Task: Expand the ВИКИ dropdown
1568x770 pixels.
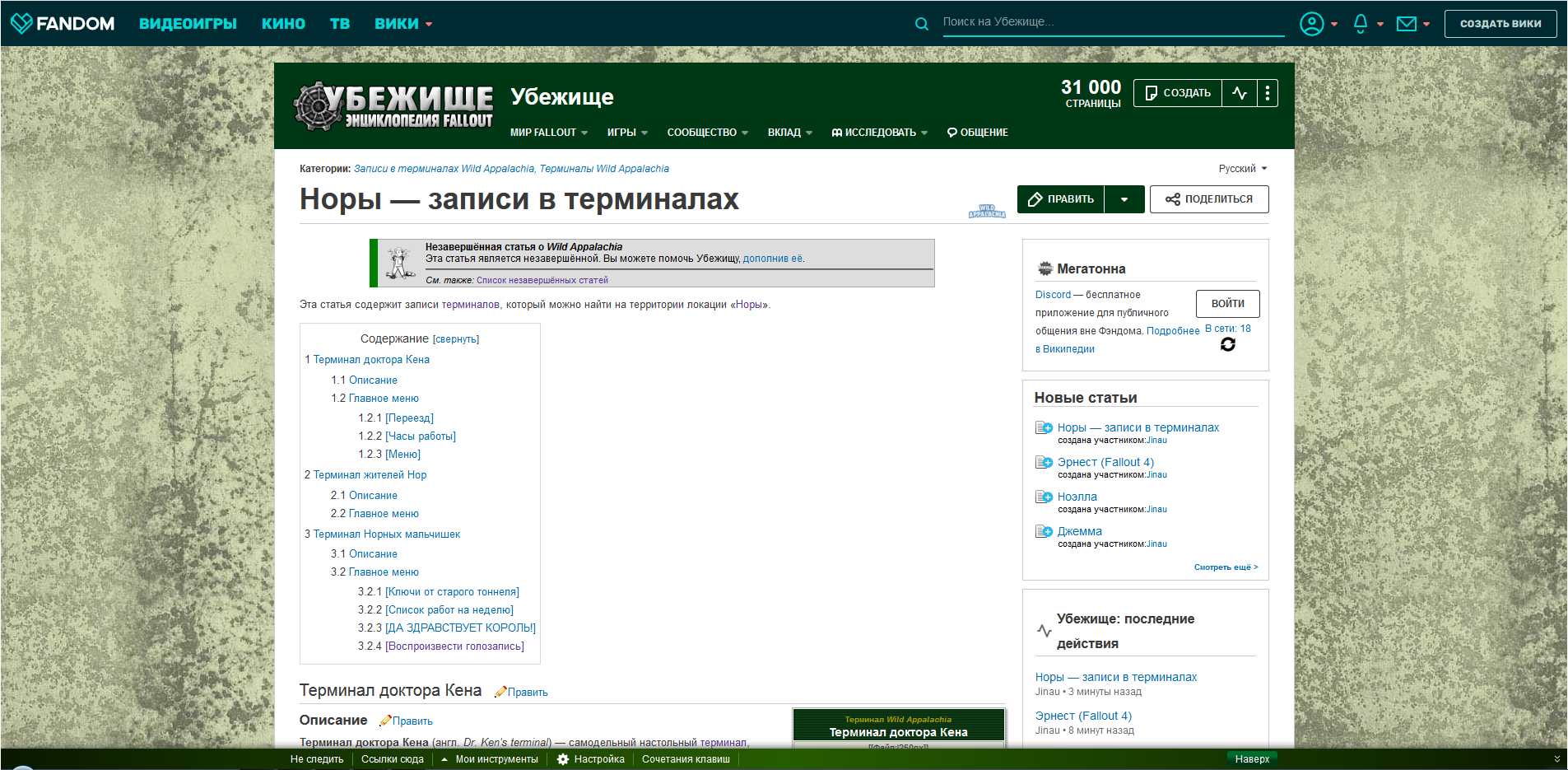Action: (403, 24)
